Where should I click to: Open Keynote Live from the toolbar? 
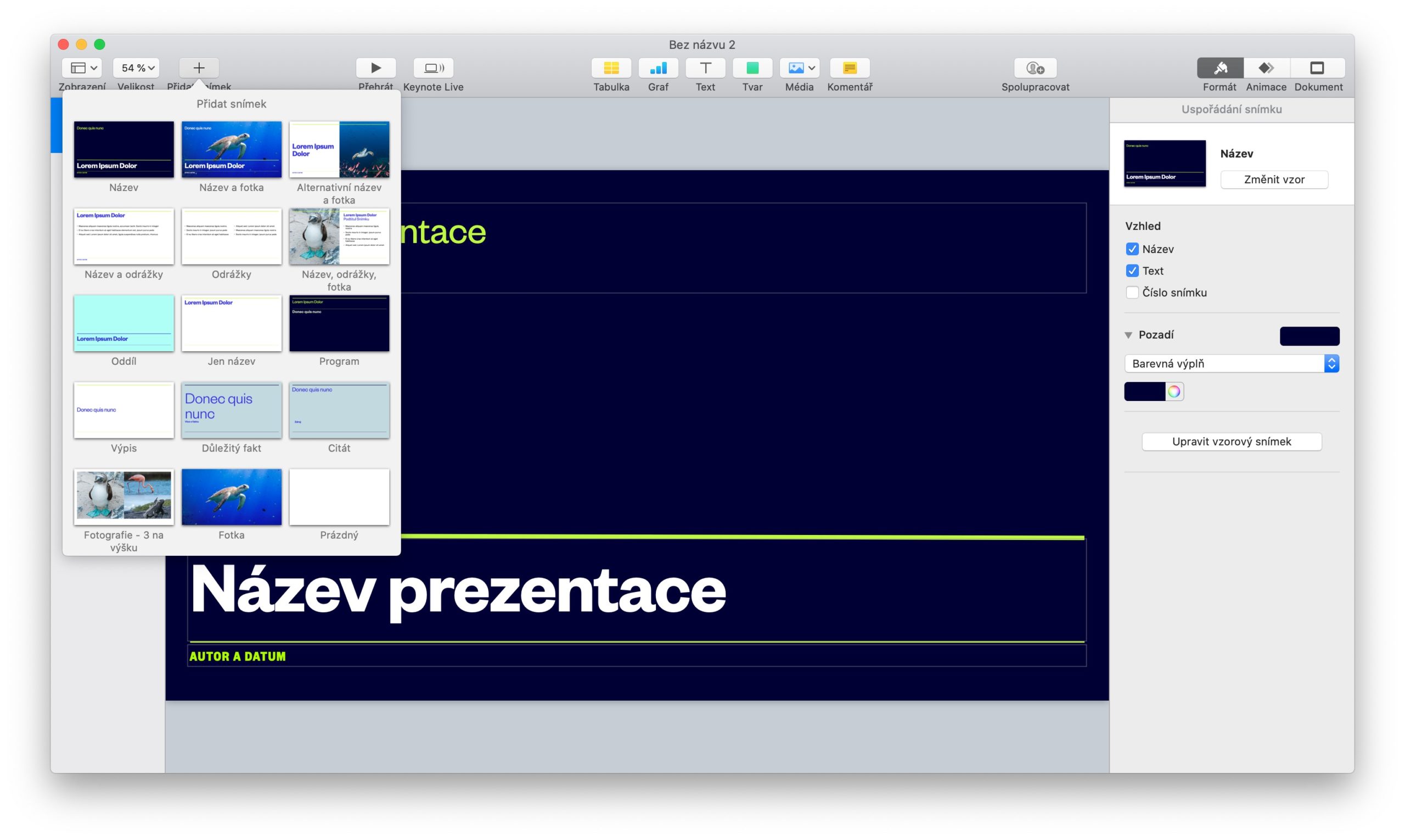click(433, 68)
